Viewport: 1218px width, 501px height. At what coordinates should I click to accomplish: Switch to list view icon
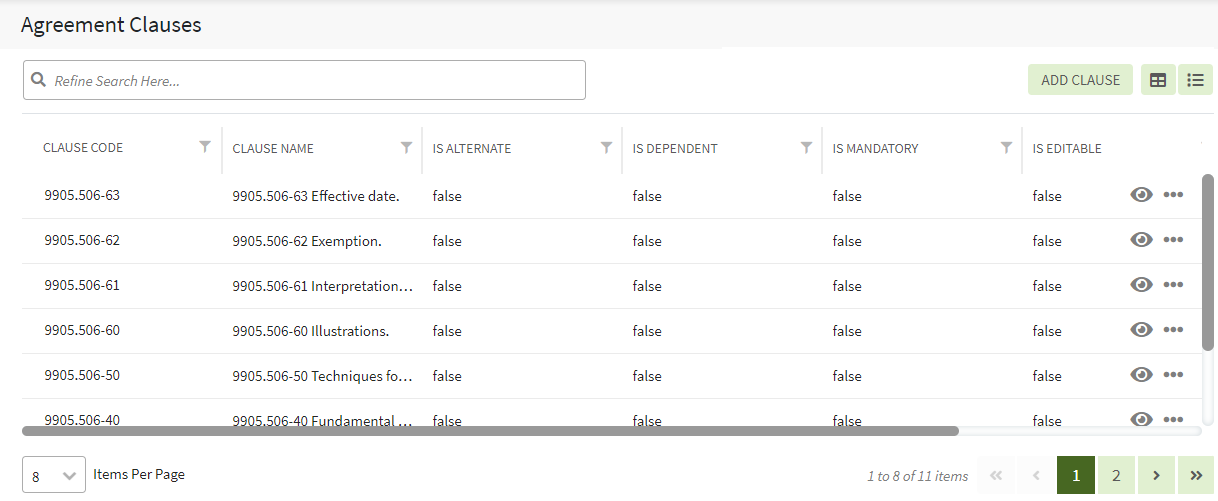(1195, 80)
